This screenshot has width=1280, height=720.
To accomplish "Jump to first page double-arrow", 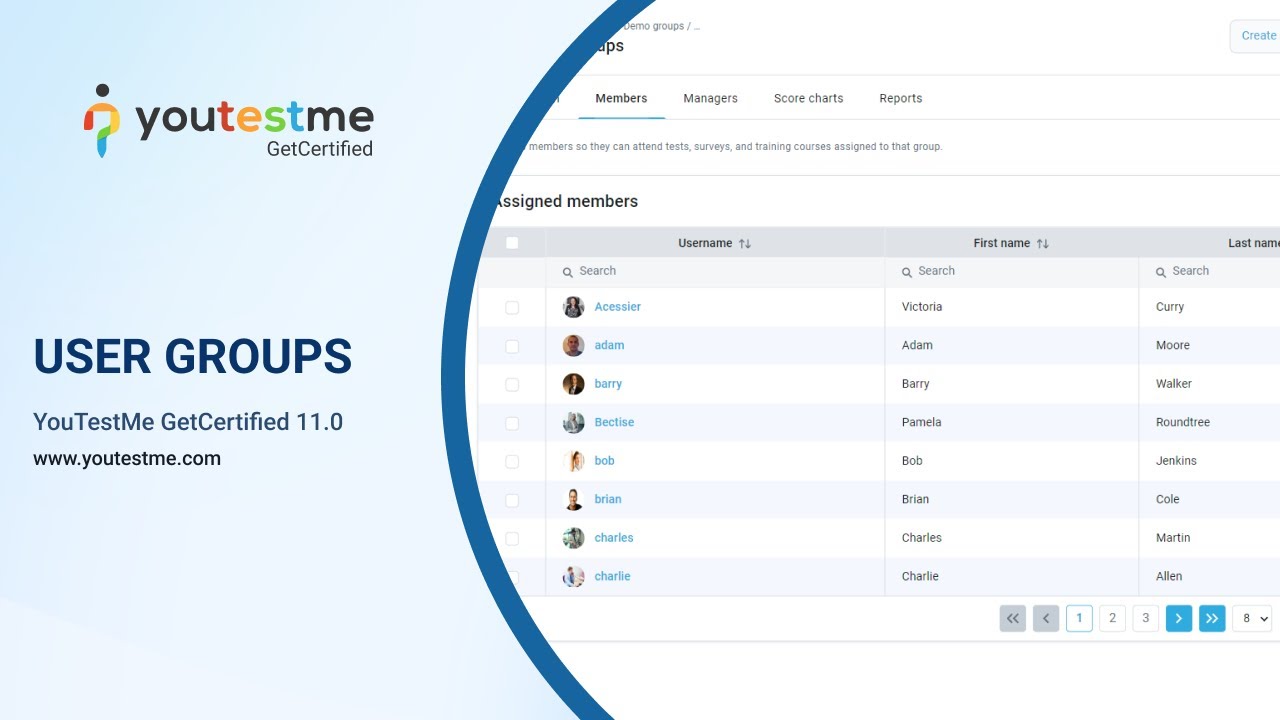I will click(x=1013, y=619).
